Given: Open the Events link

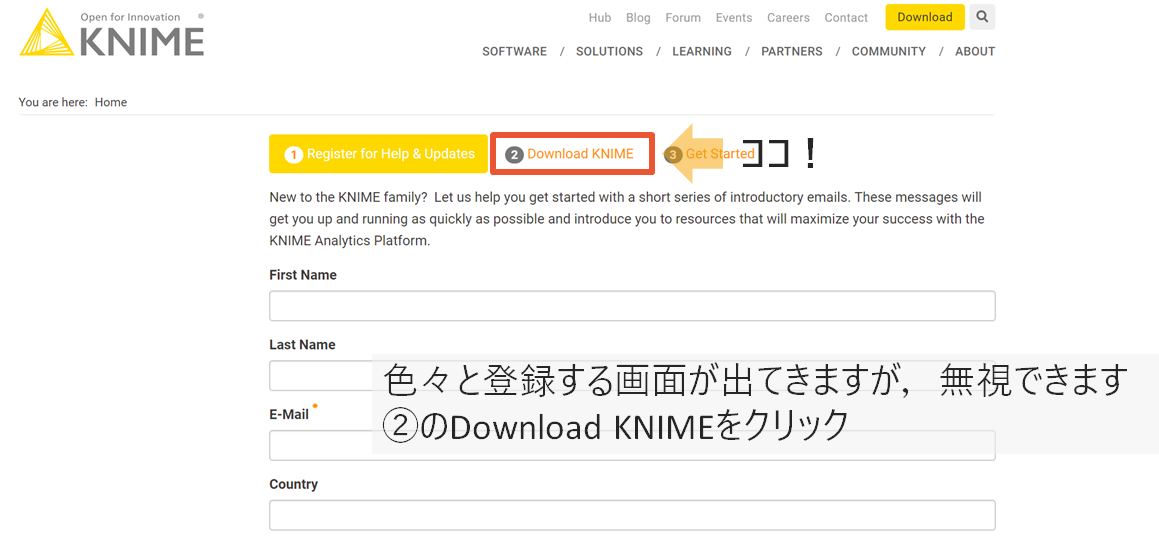Looking at the screenshot, I should 734,18.
